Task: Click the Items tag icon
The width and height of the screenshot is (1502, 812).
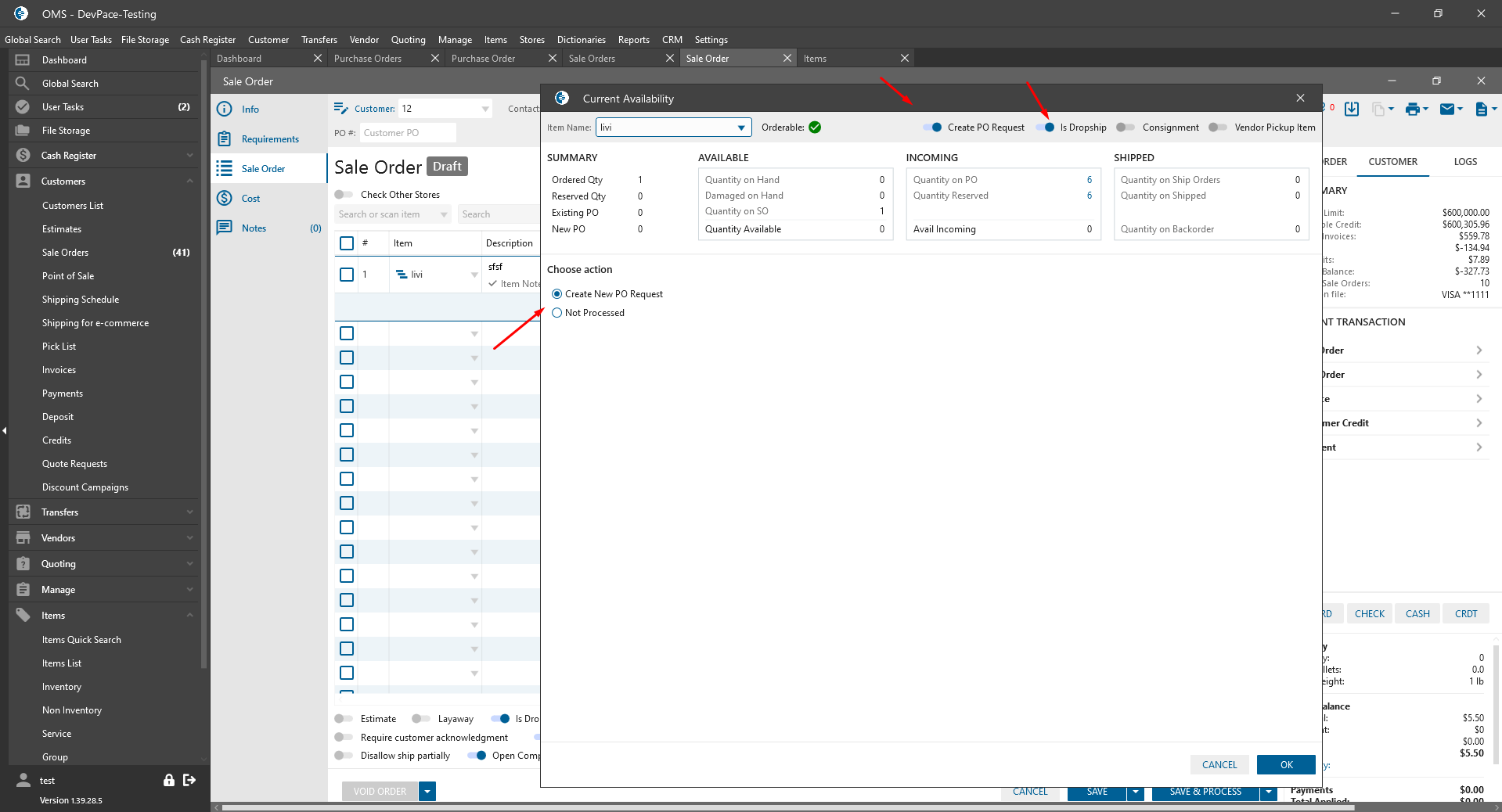Action: 23,616
